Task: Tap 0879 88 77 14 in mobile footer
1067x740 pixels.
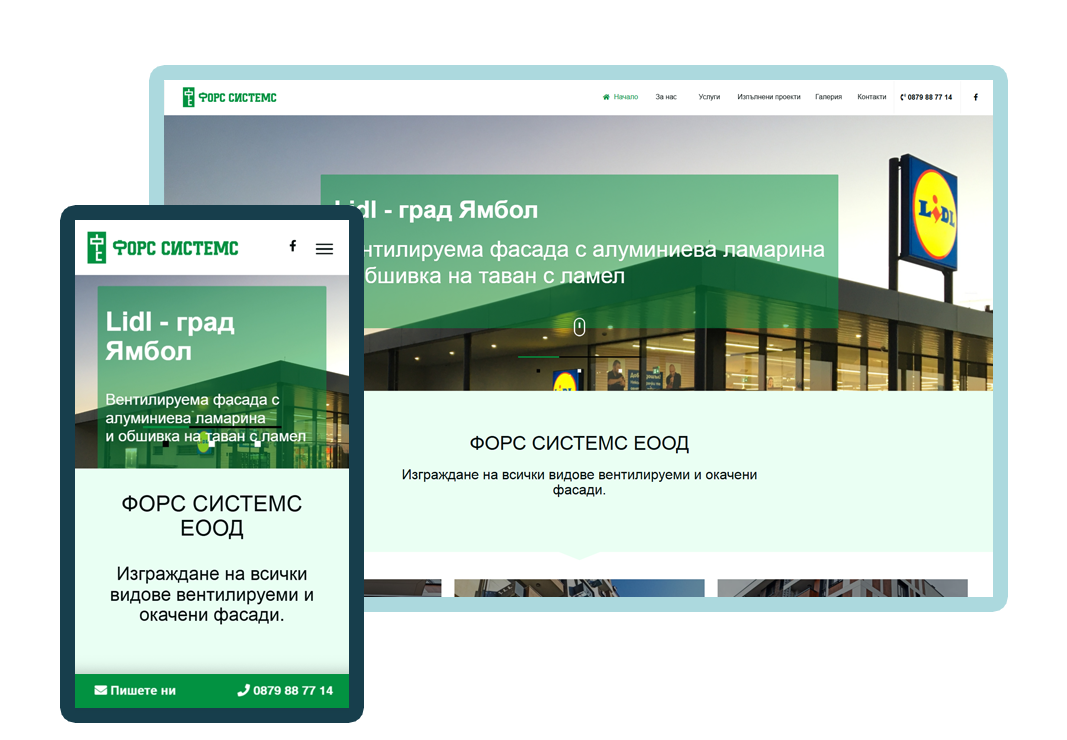Action: point(285,690)
